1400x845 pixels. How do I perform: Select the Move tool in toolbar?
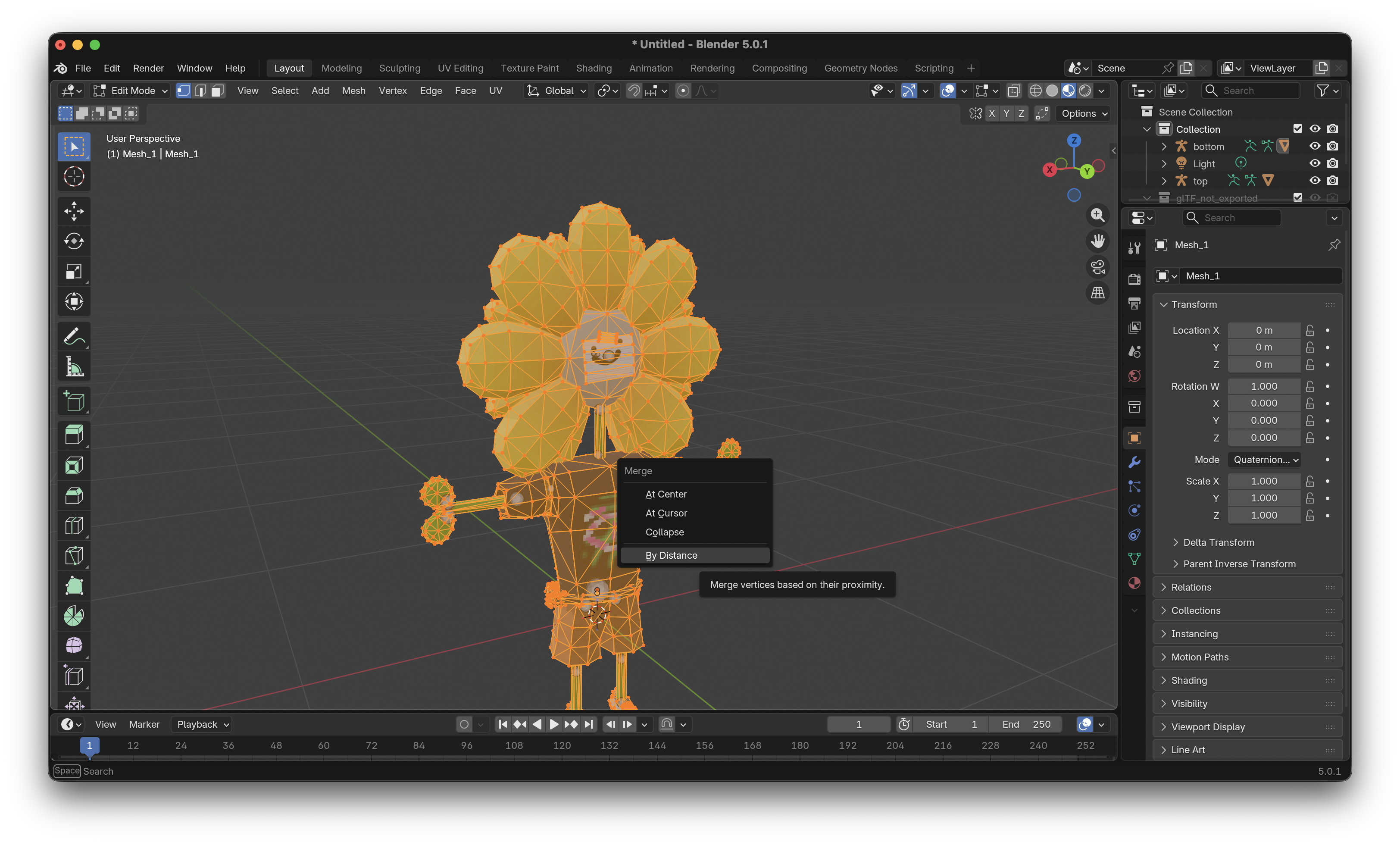click(x=74, y=211)
